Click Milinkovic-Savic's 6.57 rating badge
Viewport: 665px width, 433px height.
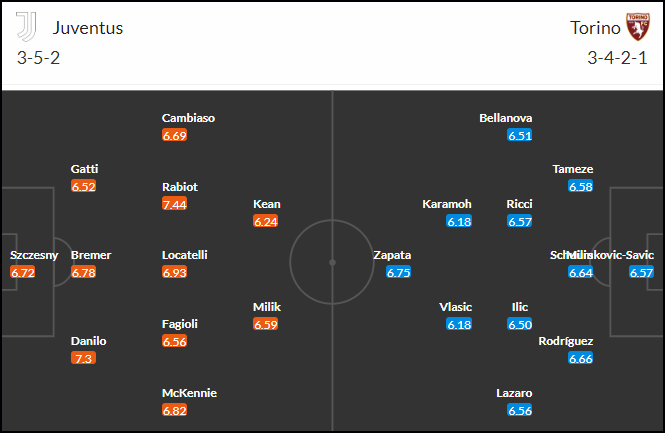coord(642,272)
